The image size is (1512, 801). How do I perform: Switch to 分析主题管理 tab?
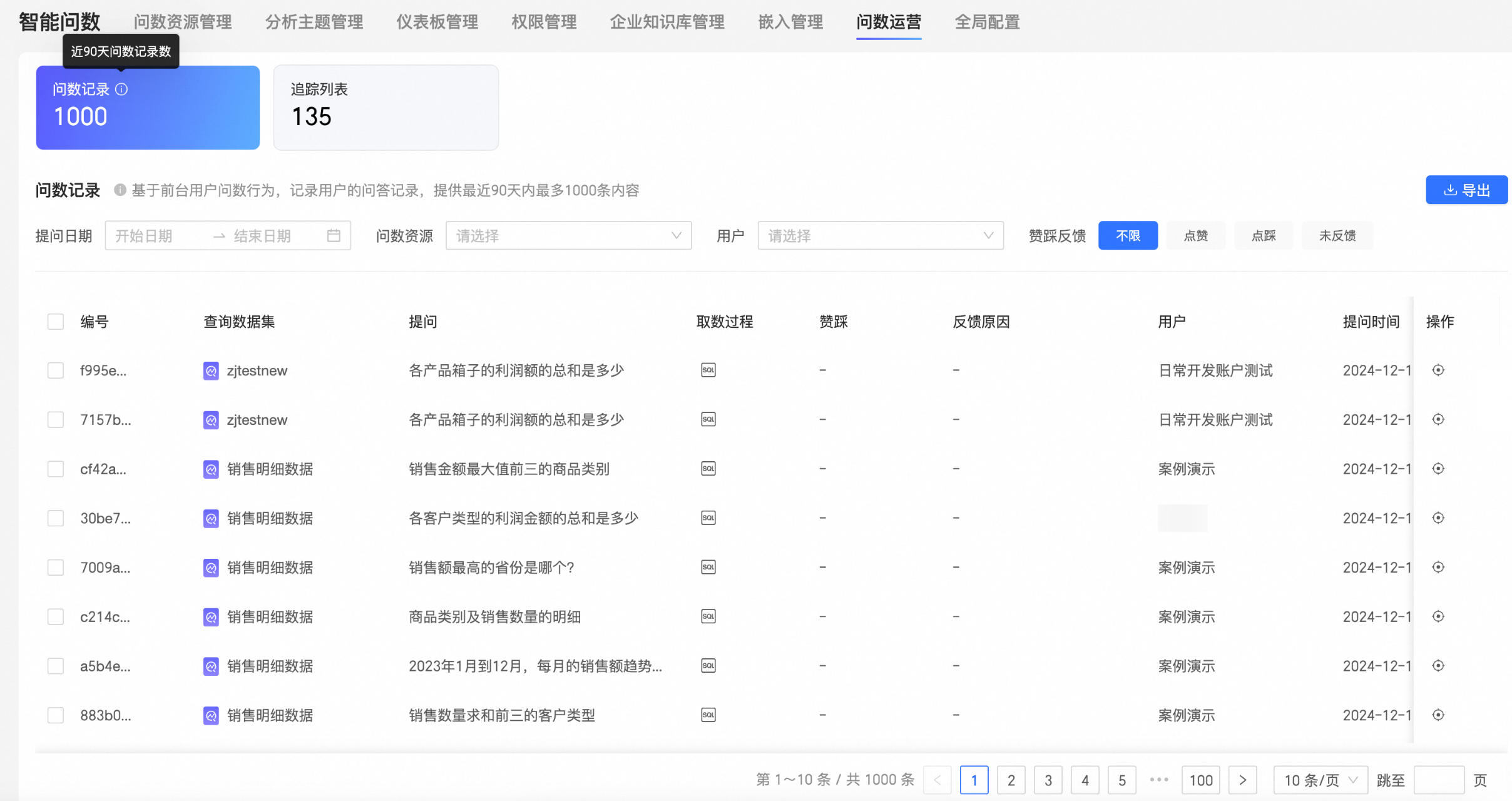314,23
